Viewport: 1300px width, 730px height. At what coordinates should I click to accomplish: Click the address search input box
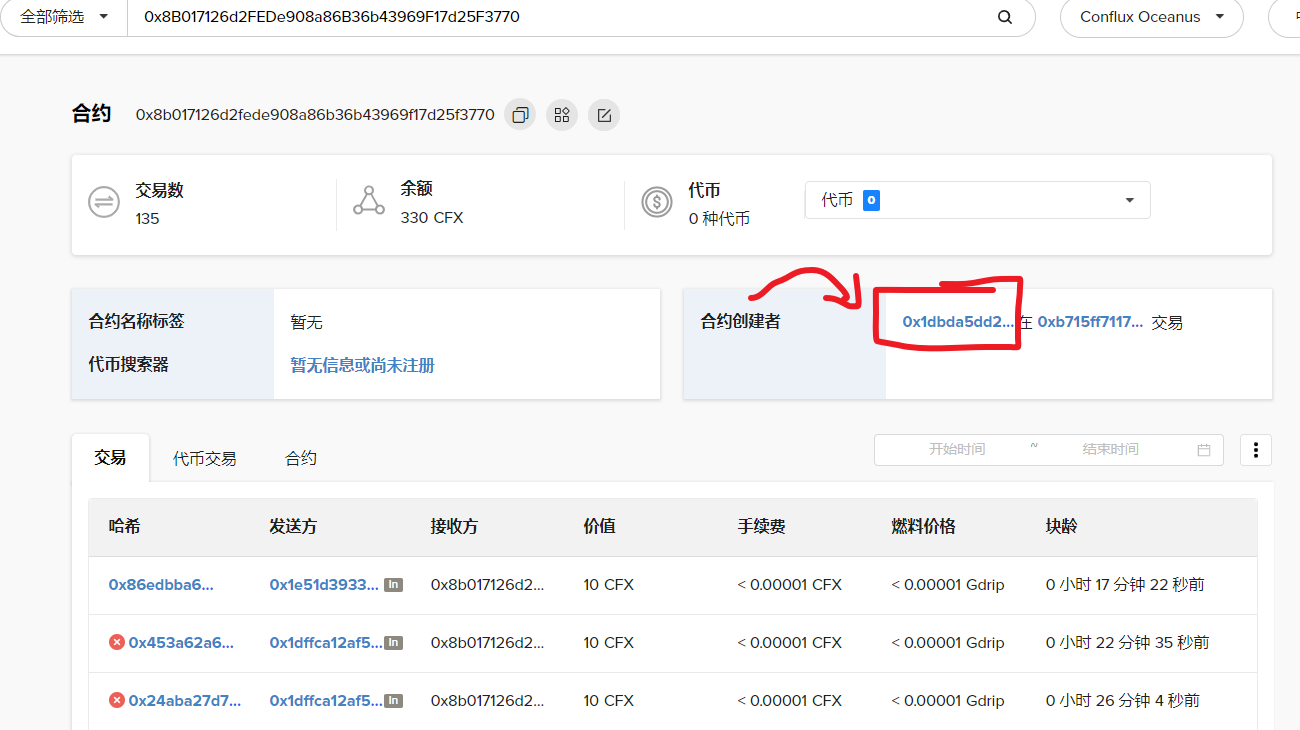click(x=560, y=17)
